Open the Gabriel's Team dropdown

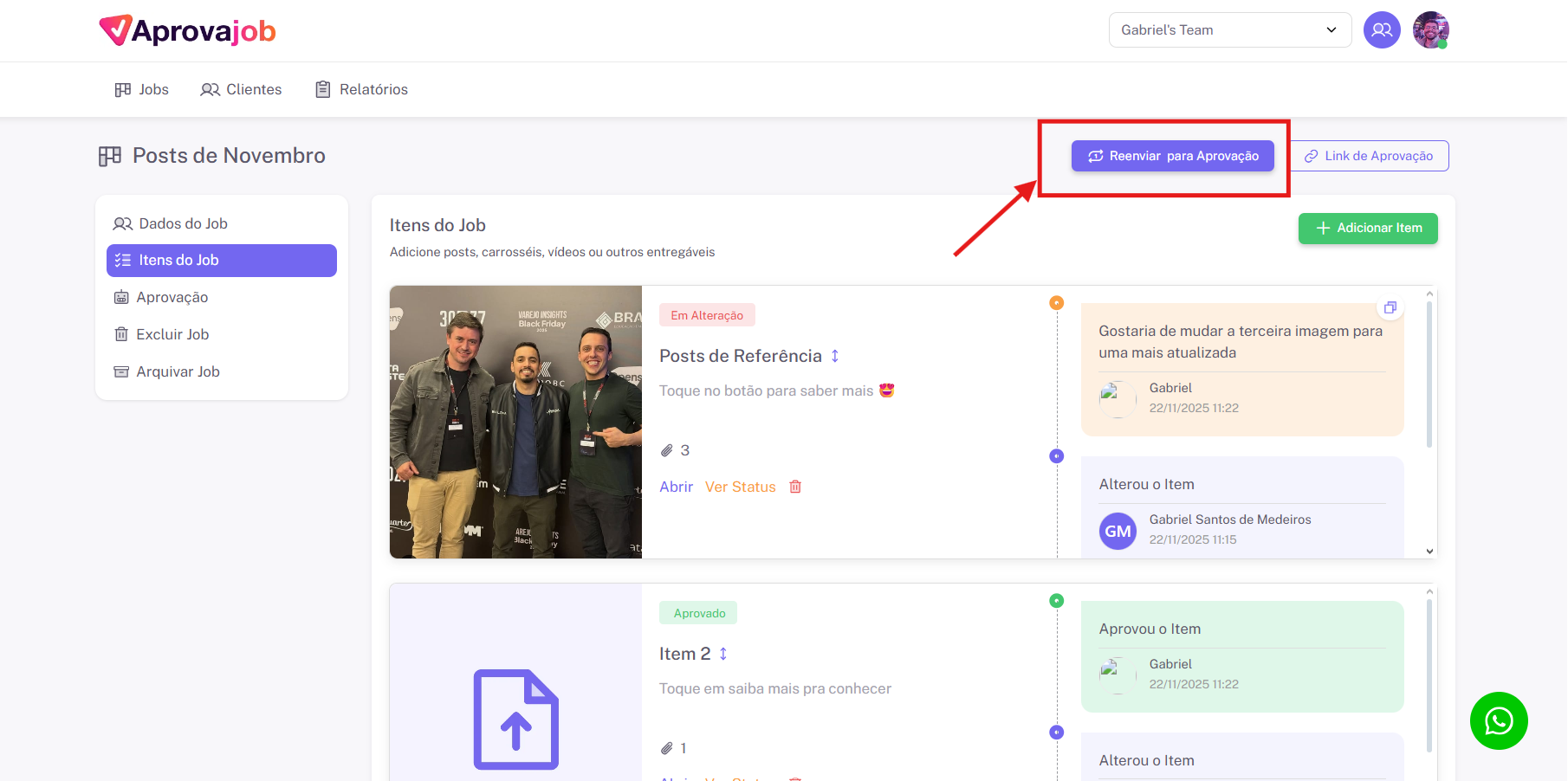pyautogui.click(x=1229, y=30)
